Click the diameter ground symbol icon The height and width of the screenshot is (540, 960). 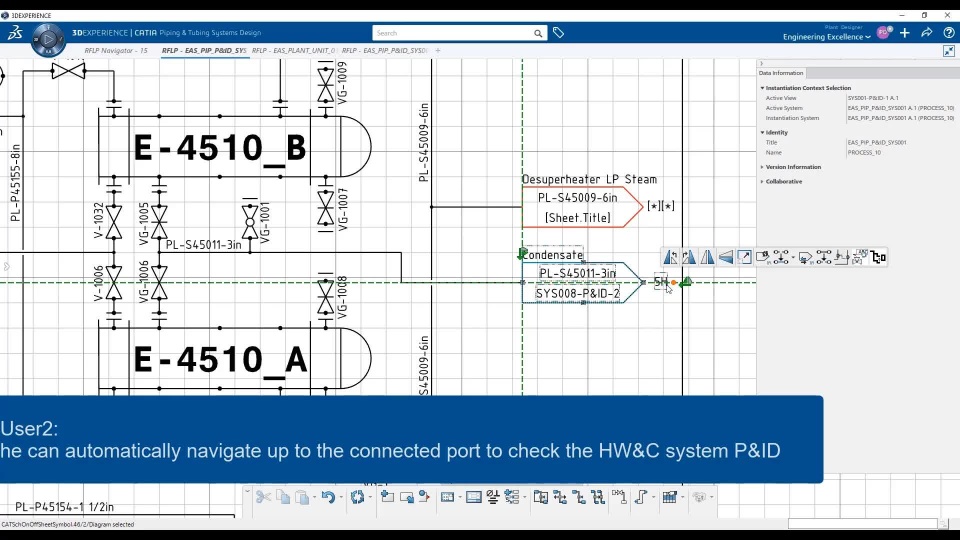pos(493,497)
